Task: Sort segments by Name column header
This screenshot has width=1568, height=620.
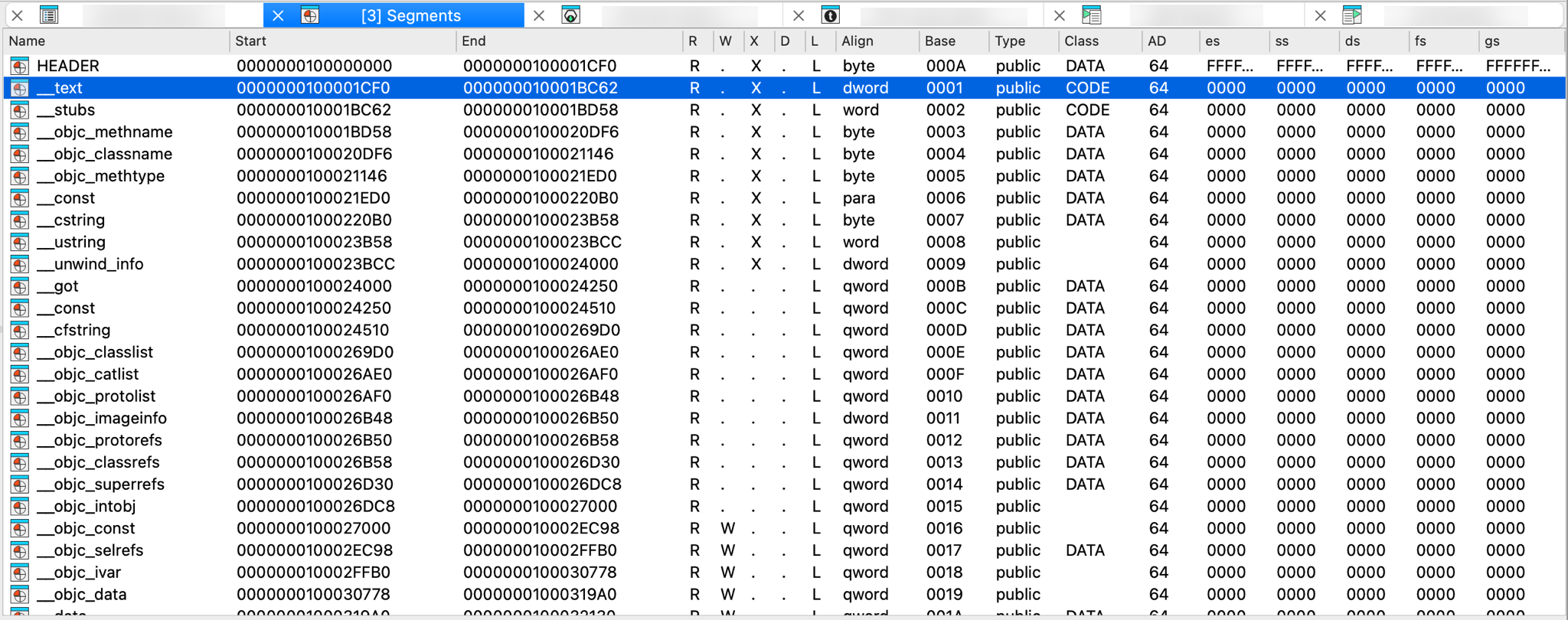Action: click(x=28, y=41)
